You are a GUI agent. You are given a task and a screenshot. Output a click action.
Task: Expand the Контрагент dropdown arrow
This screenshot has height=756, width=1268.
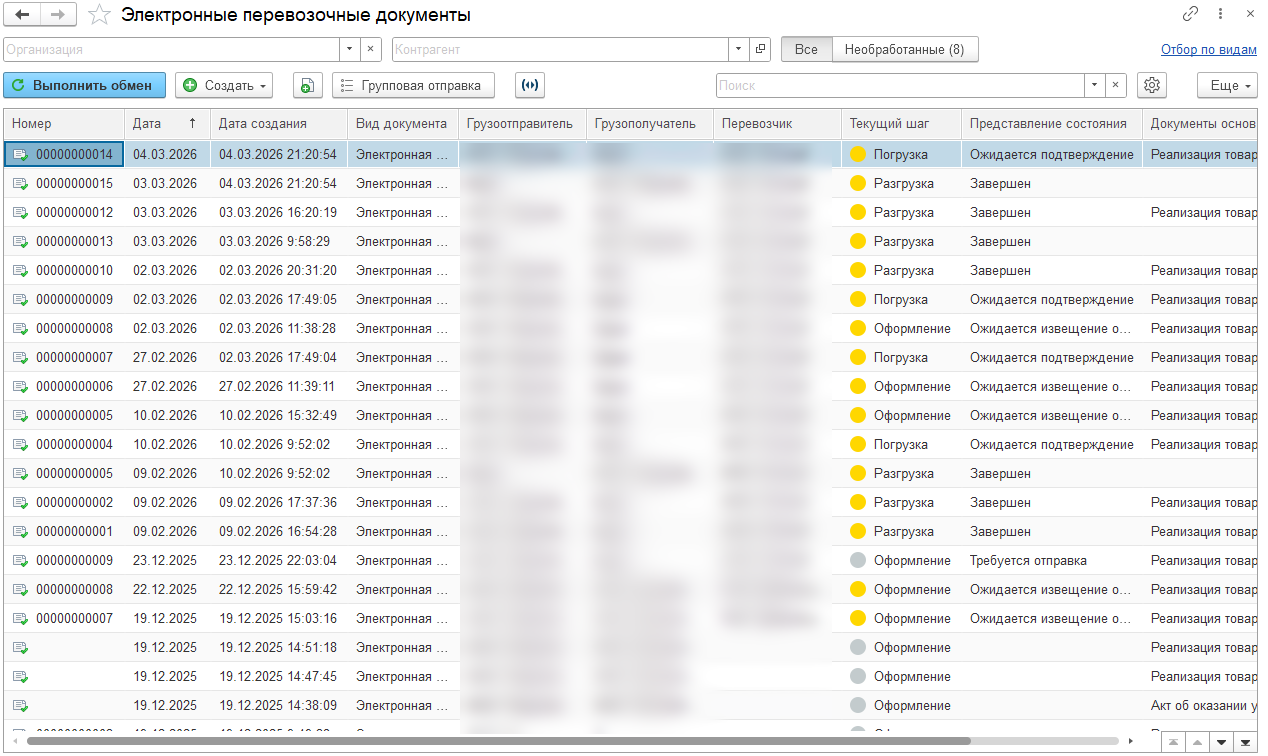(740, 49)
